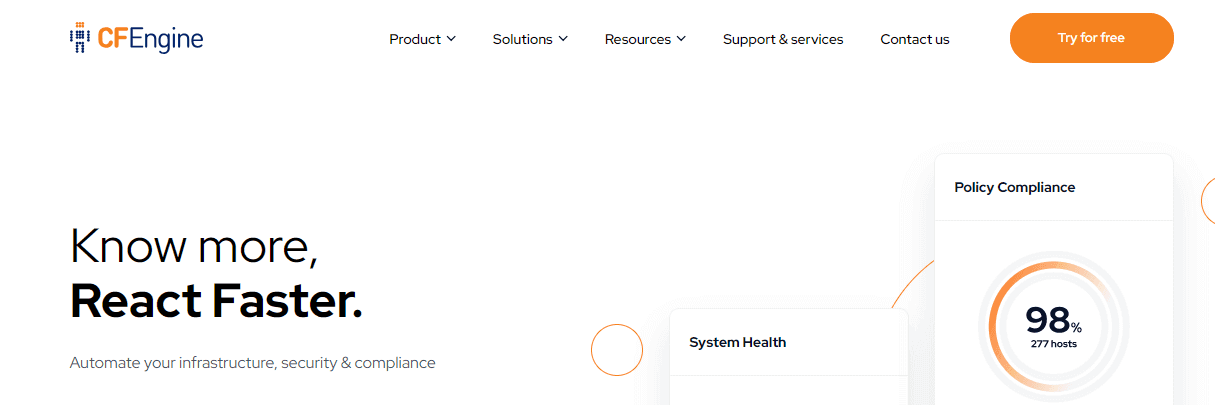Click the bold "React Faster." headline
1215x405 pixels.
216,301
